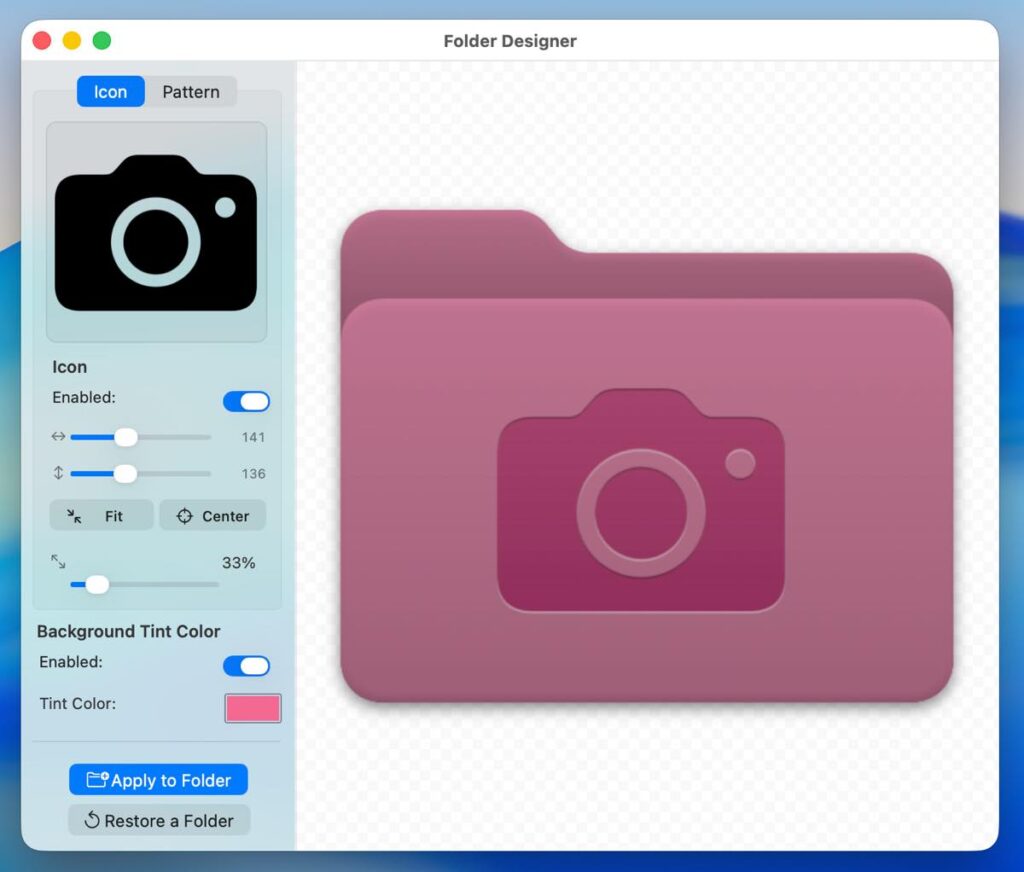Click the embossed camera on pink folder
The image size is (1024, 872).
coord(640,502)
